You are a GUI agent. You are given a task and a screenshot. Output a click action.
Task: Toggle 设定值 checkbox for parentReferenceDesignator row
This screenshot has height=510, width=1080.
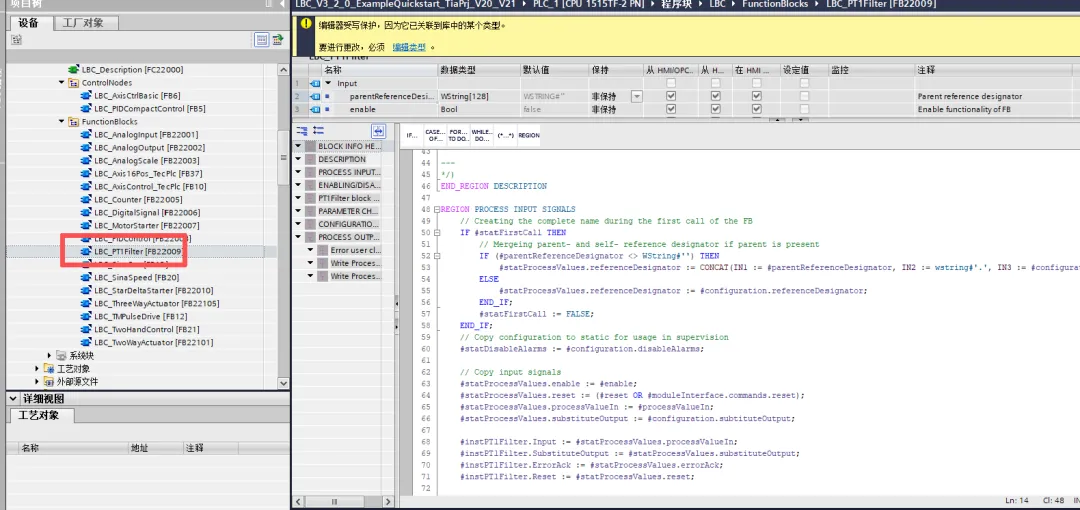point(804,96)
